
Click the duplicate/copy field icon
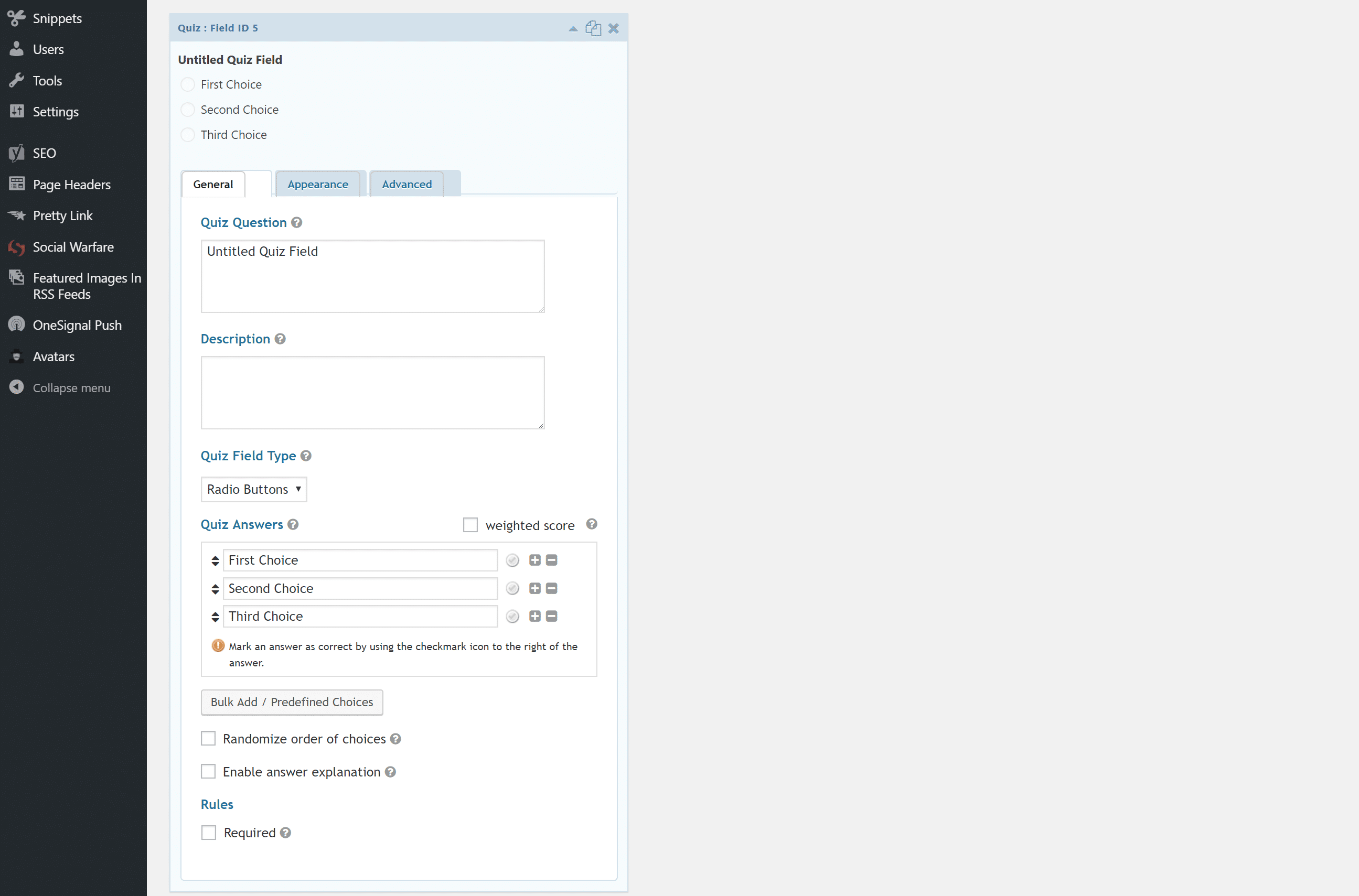pos(593,28)
